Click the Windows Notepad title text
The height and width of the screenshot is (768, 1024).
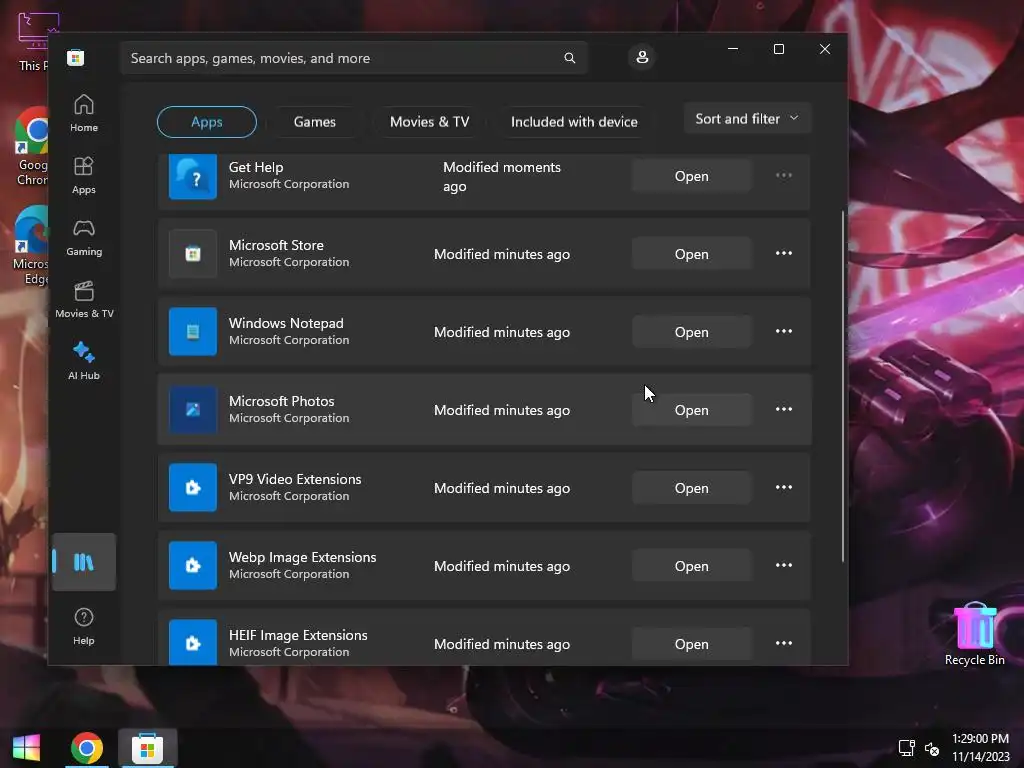click(286, 323)
